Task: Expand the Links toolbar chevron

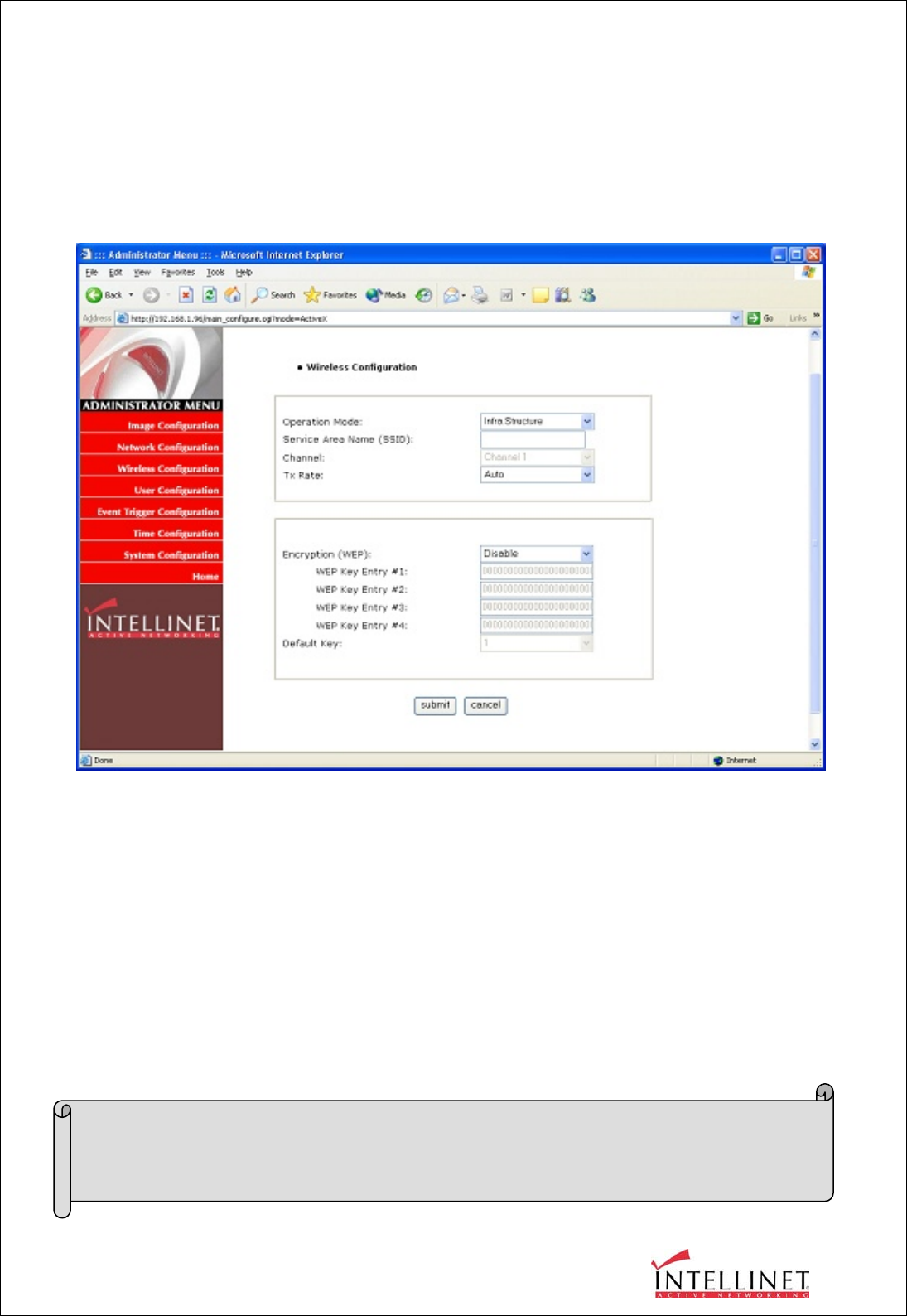Action: click(816, 317)
